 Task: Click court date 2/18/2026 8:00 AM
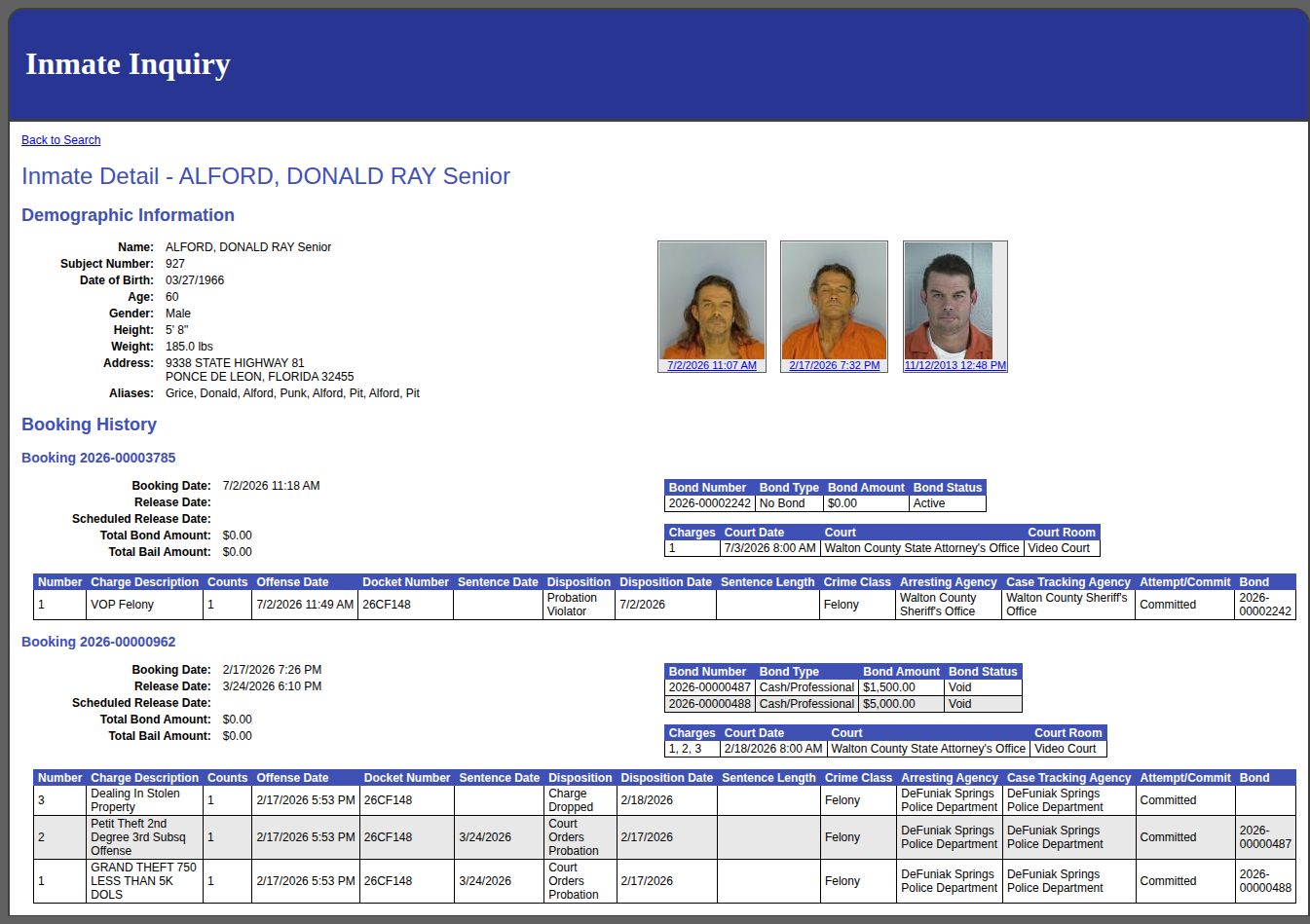pos(772,749)
